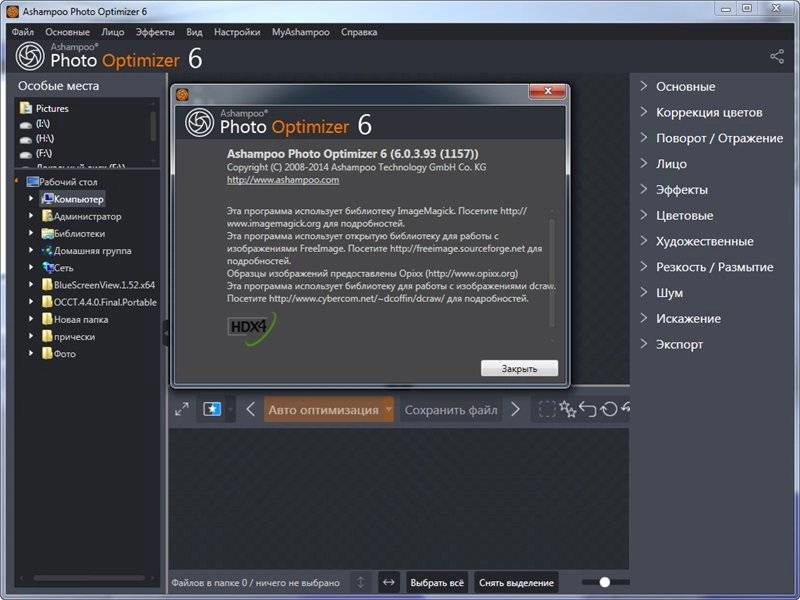Click the favorites star image icon
The height and width of the screenshot is (600, 800).
click(x=212, y=409)
